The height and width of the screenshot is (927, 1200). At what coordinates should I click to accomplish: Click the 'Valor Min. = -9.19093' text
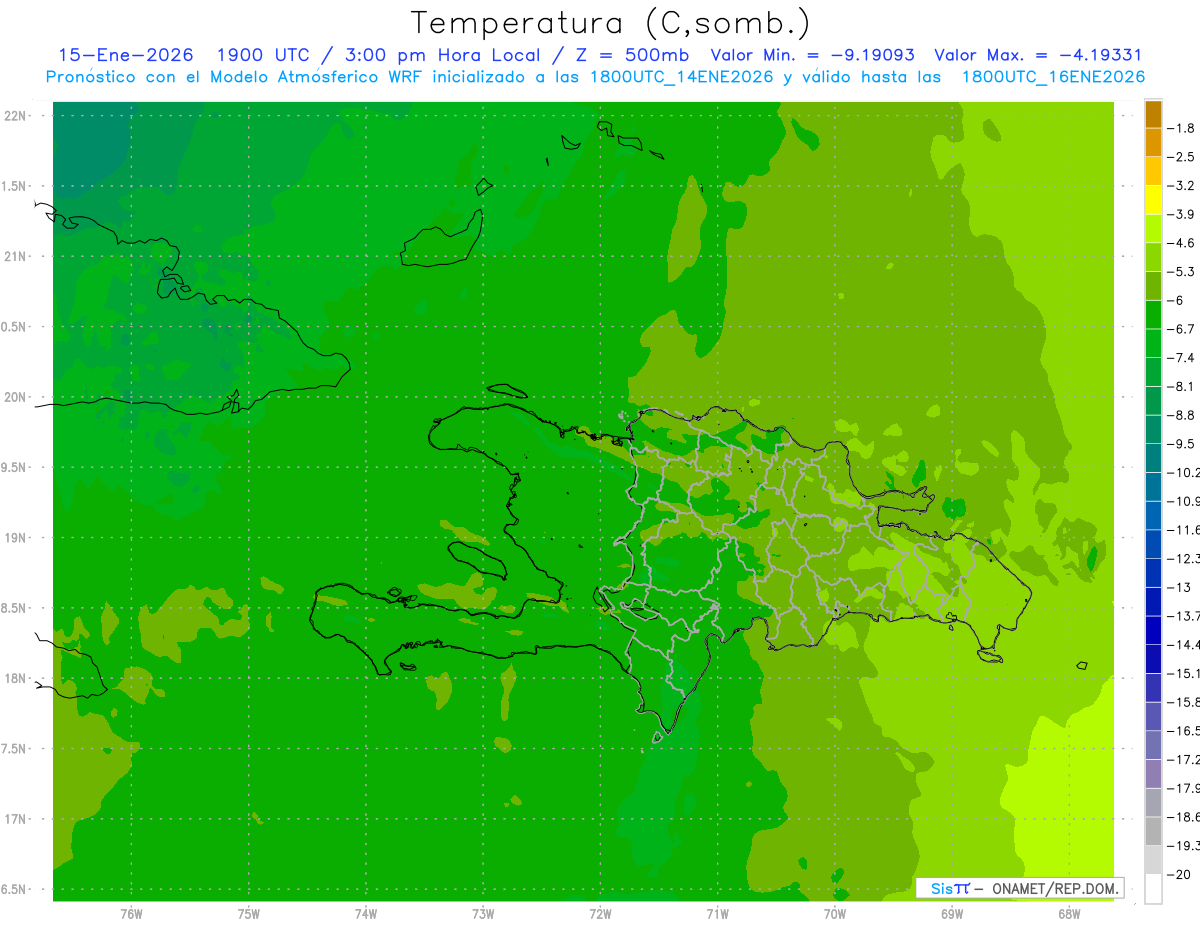813,55
